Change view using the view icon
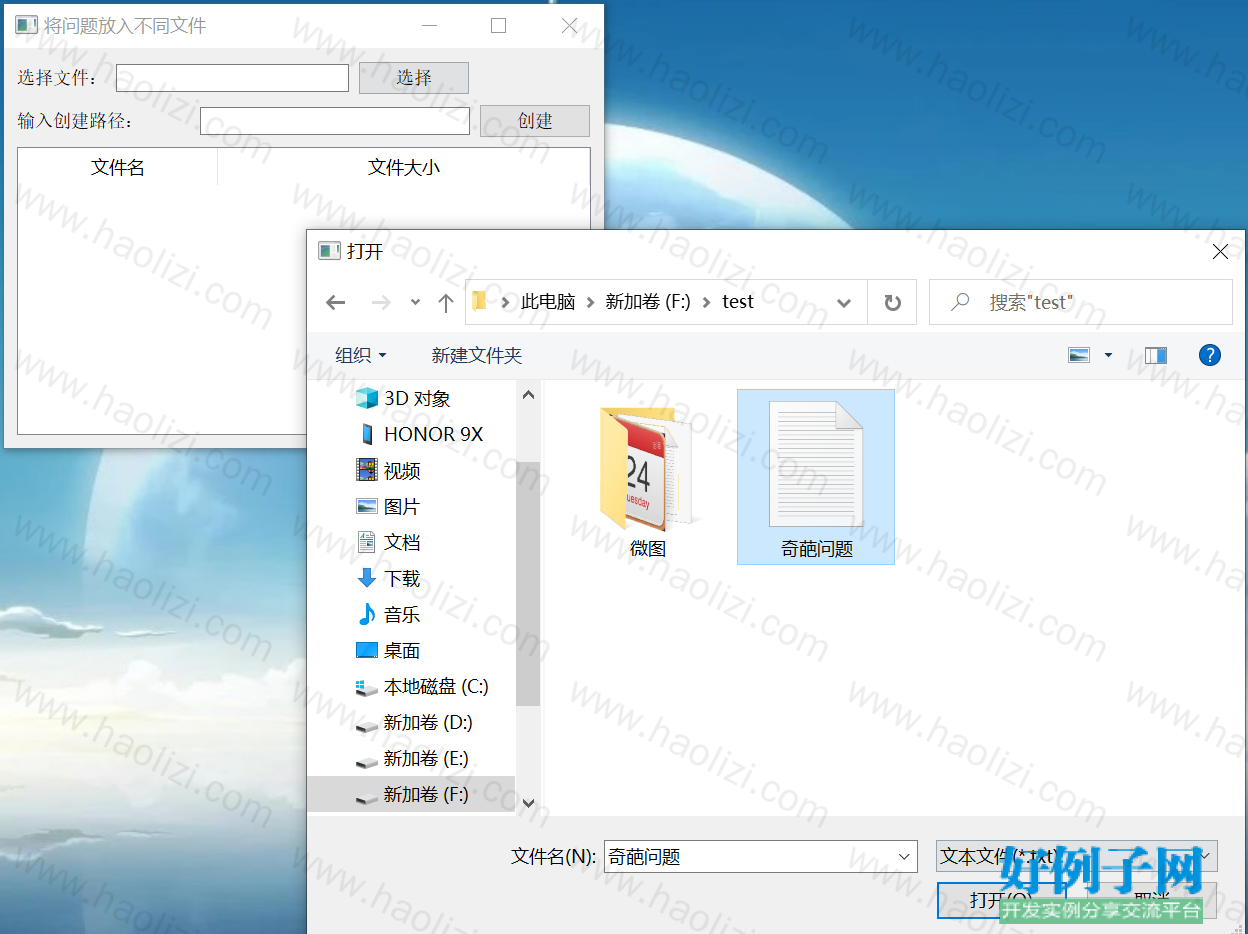The width and height of the screenshot is (1248, 934). point(1079,355)
